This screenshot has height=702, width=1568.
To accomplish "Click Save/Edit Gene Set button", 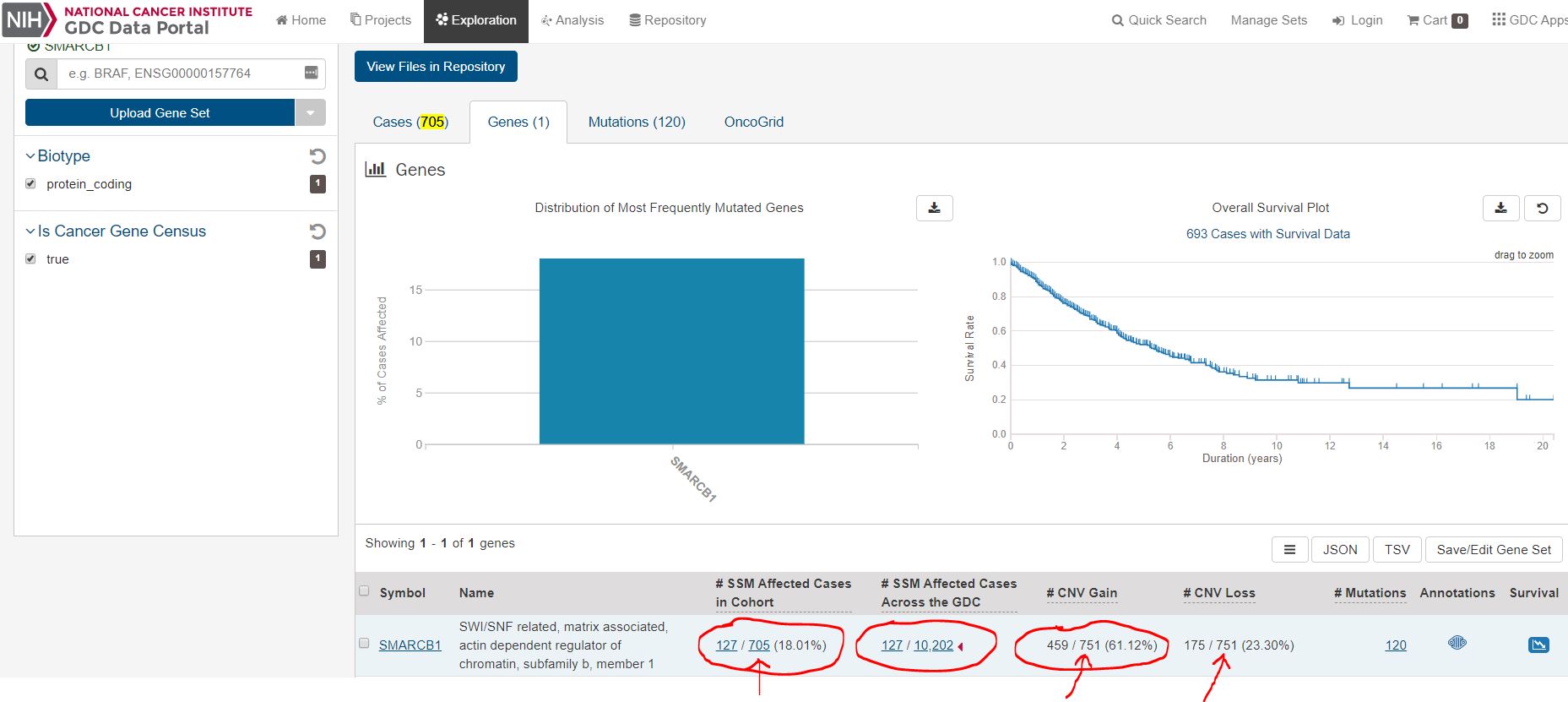I will tap(1494, 550).
